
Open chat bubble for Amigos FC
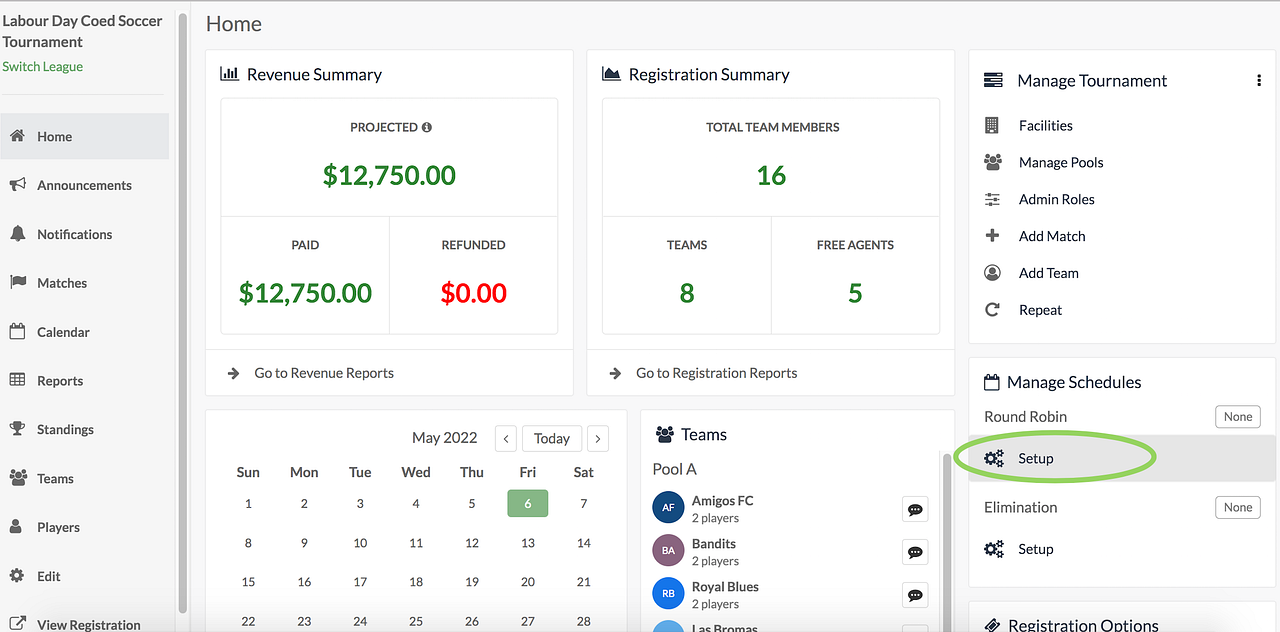pos(914,509)
